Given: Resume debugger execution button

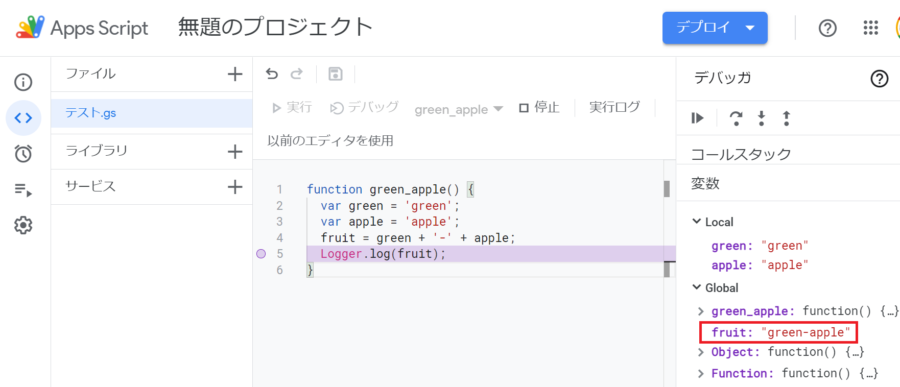Looking at the screenshot, I should tap(697, 118).
